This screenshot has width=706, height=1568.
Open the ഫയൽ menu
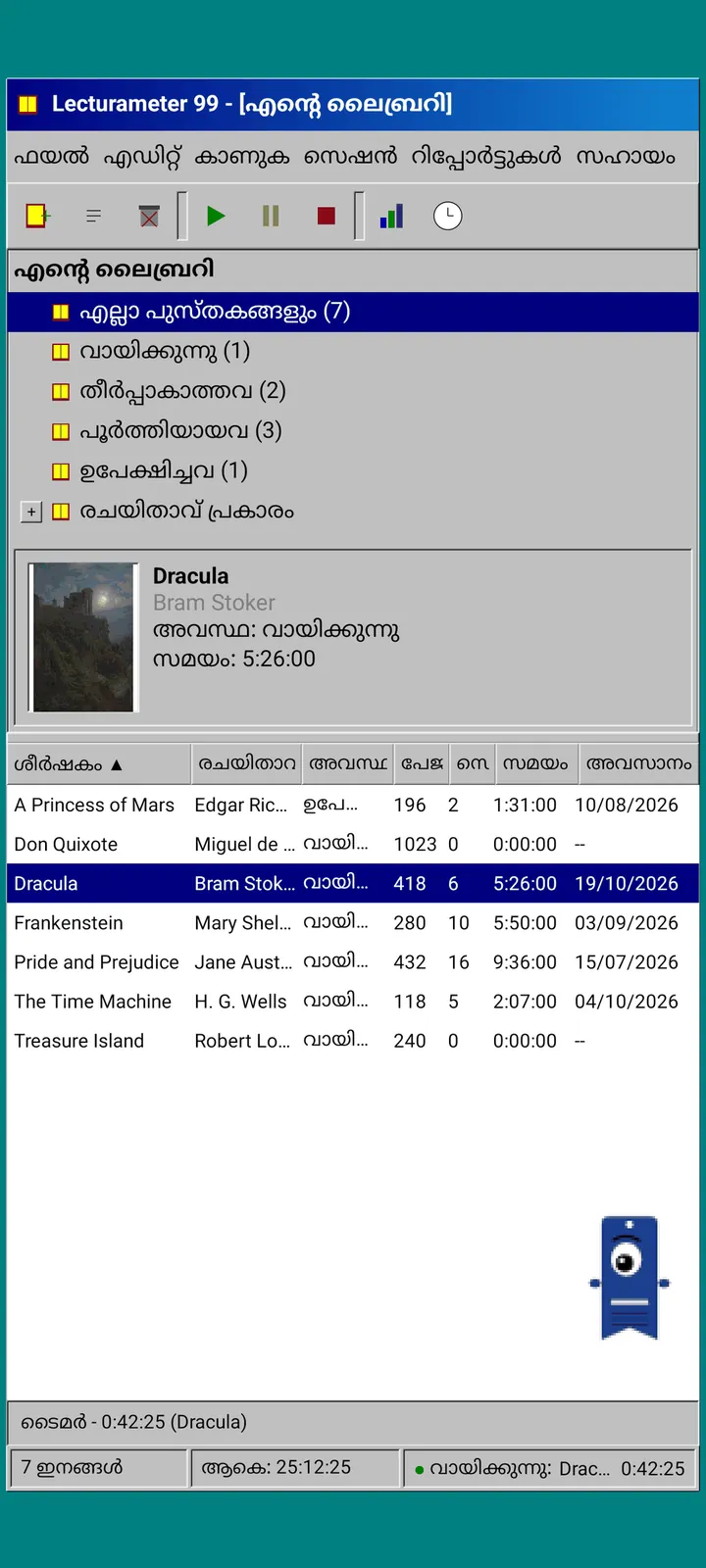(51, 157)
